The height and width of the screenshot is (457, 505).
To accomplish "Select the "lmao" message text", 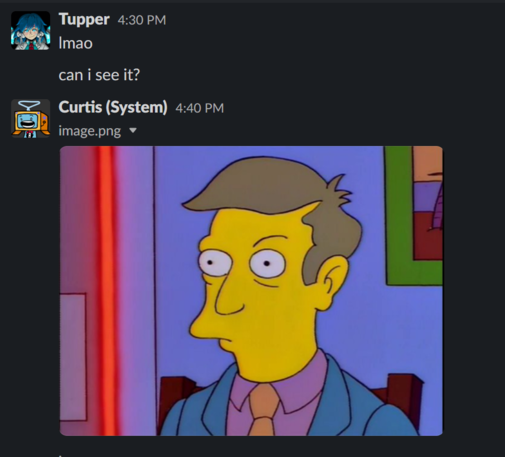I will (x=75, y=43).
